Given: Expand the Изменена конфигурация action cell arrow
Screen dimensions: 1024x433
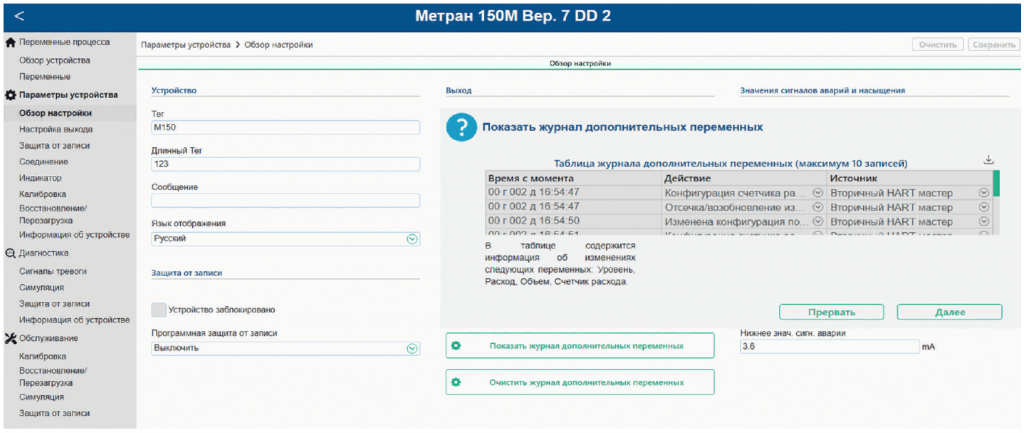Looking at the screenshot, I should point(816,221).
